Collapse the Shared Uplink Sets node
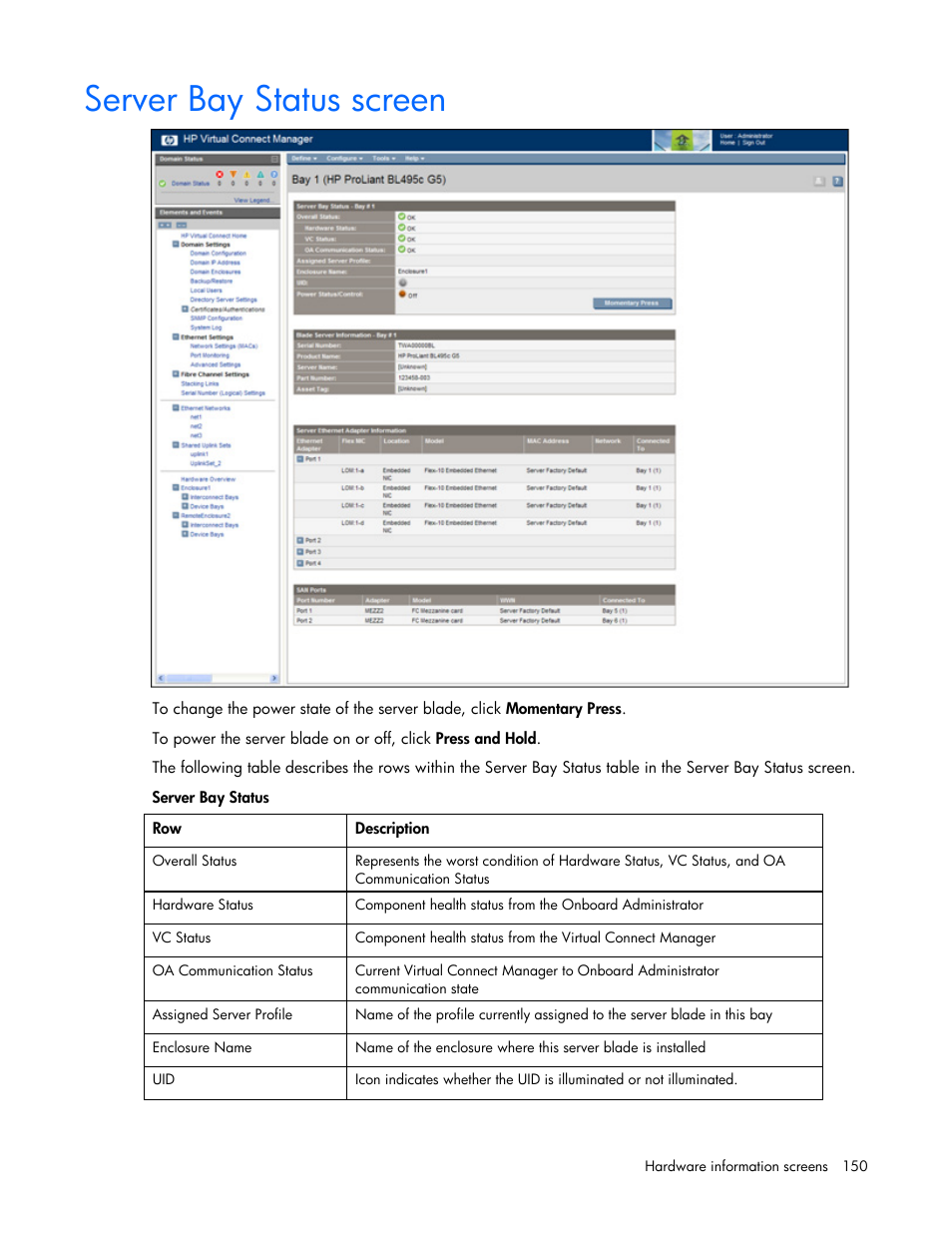The image size is (952, 1233). (176, 444)
